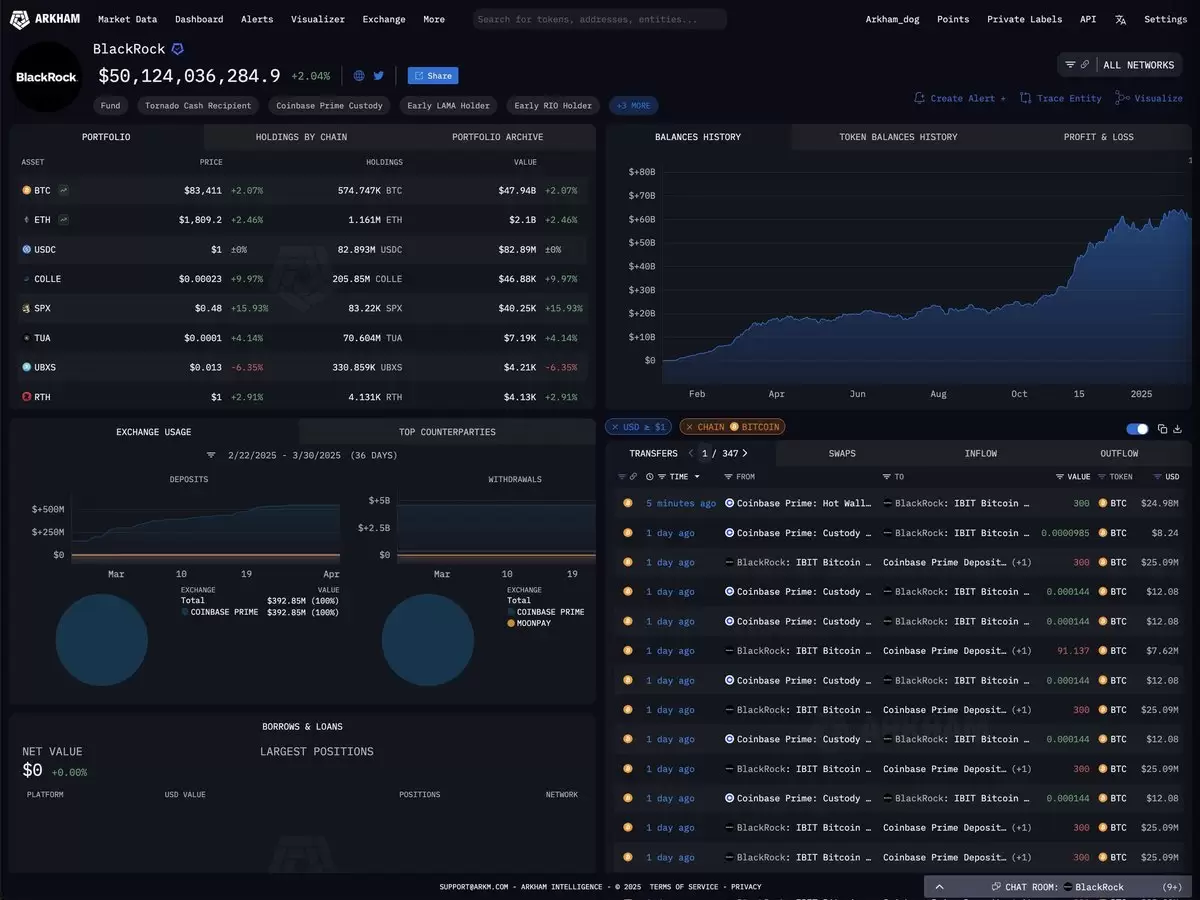Screen dimensions: 1200x900
Task: Click the Early LAMA Holder tag
Action: pos(448,105)
